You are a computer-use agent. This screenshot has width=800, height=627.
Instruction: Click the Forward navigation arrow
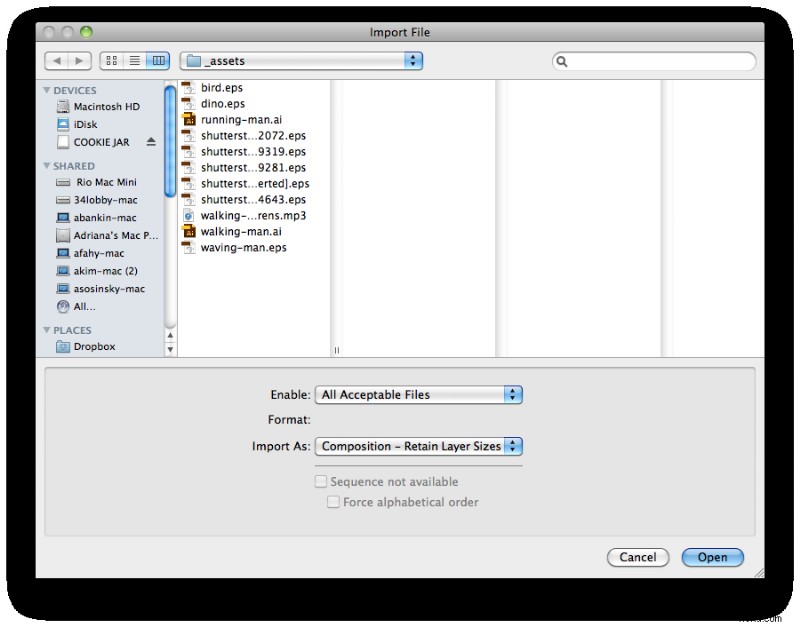tap(80, 61)
